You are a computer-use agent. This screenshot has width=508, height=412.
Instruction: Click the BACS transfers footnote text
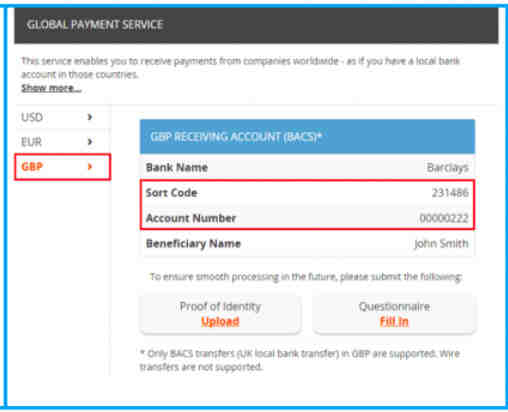pyautogui.click(x=300, y=360)
